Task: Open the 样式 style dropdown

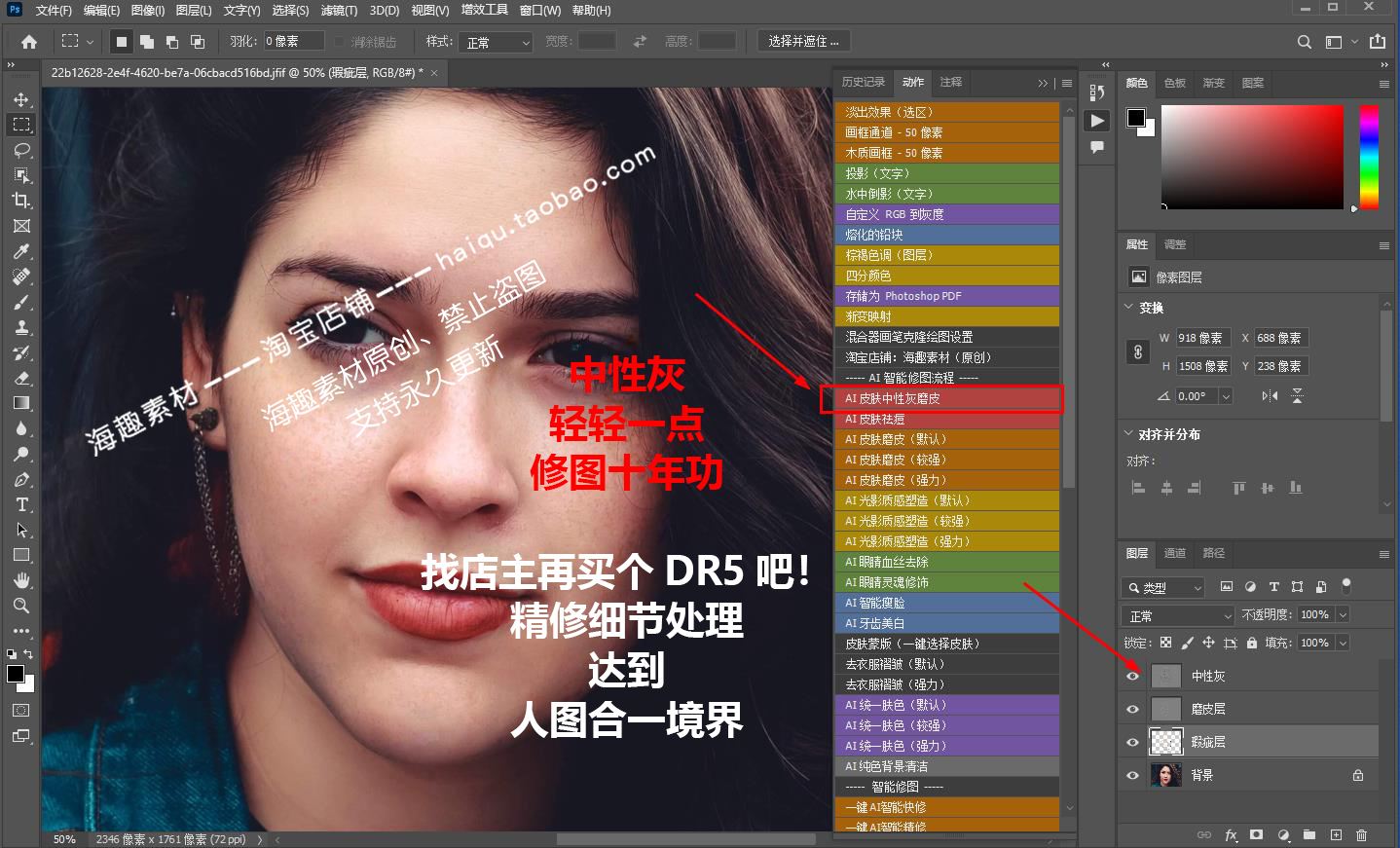Action: pos(497,42)
